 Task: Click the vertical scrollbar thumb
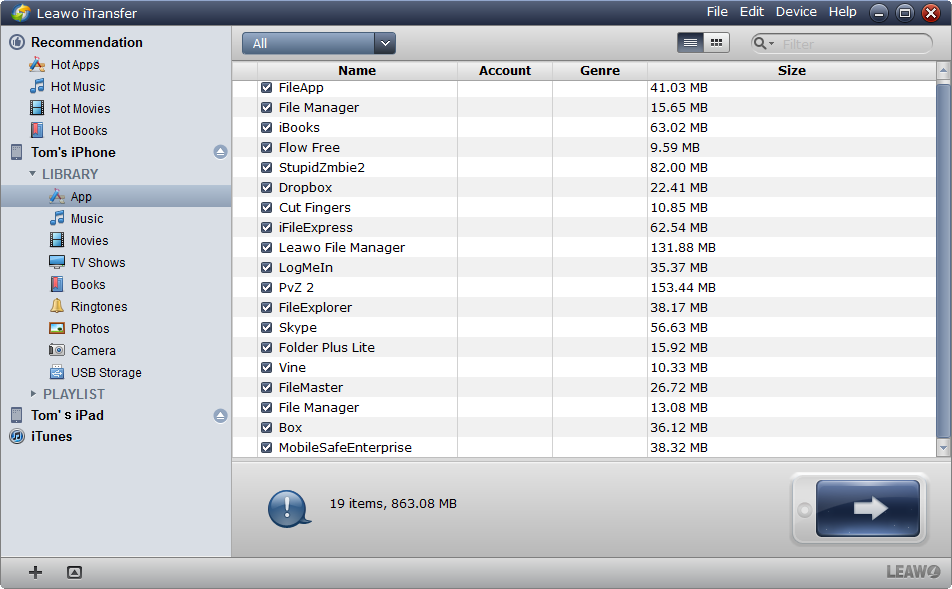coord(943,261)
